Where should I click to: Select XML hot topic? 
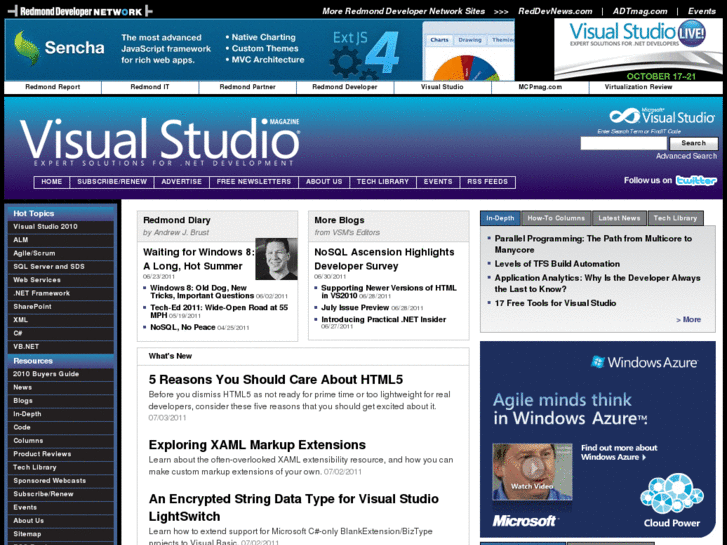click(61, 320)
